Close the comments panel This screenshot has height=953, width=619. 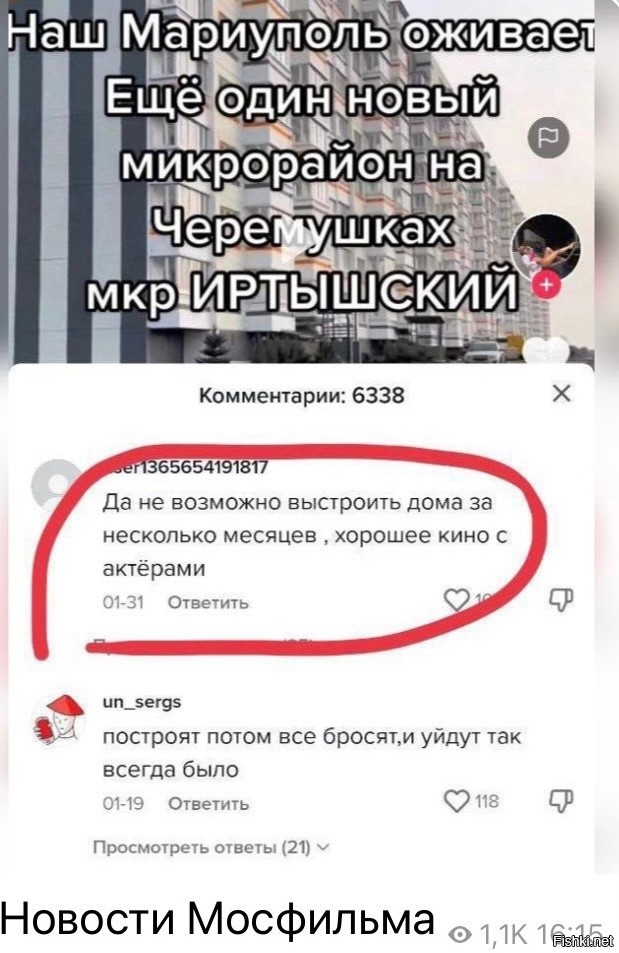561,394
